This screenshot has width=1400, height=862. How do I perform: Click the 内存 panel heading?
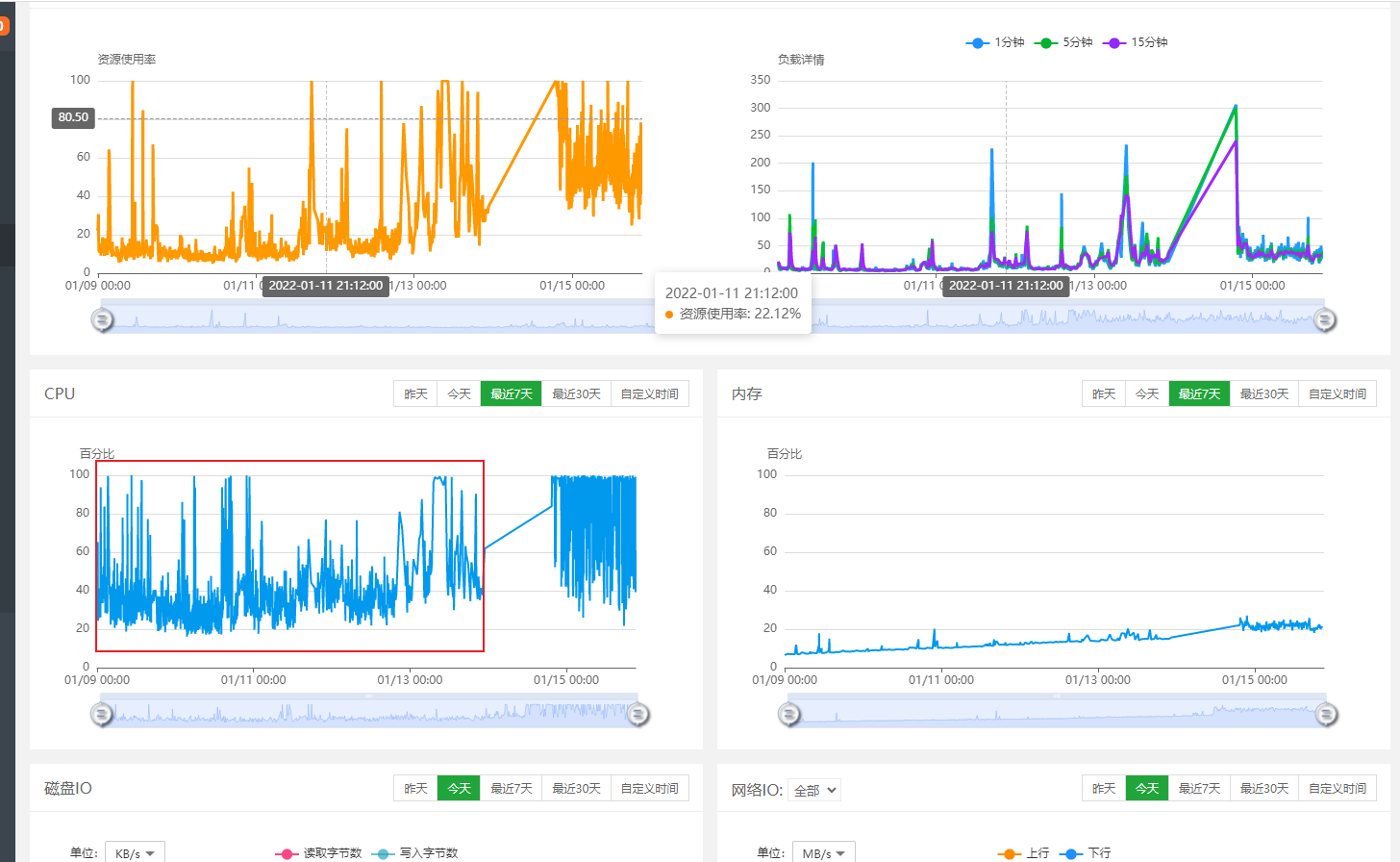[x=747, y=393]
